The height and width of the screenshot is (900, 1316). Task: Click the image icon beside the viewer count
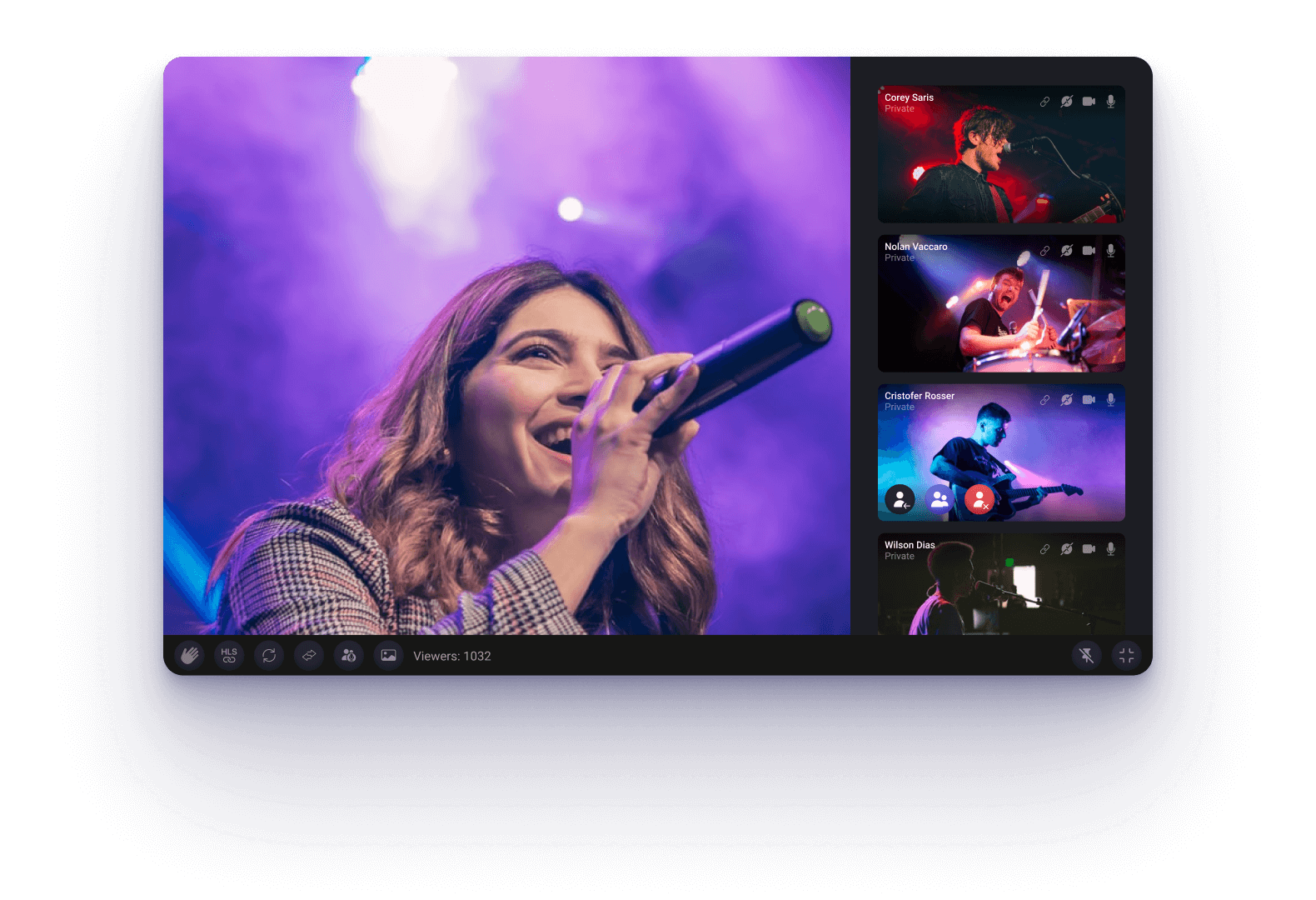pos(389,656)
